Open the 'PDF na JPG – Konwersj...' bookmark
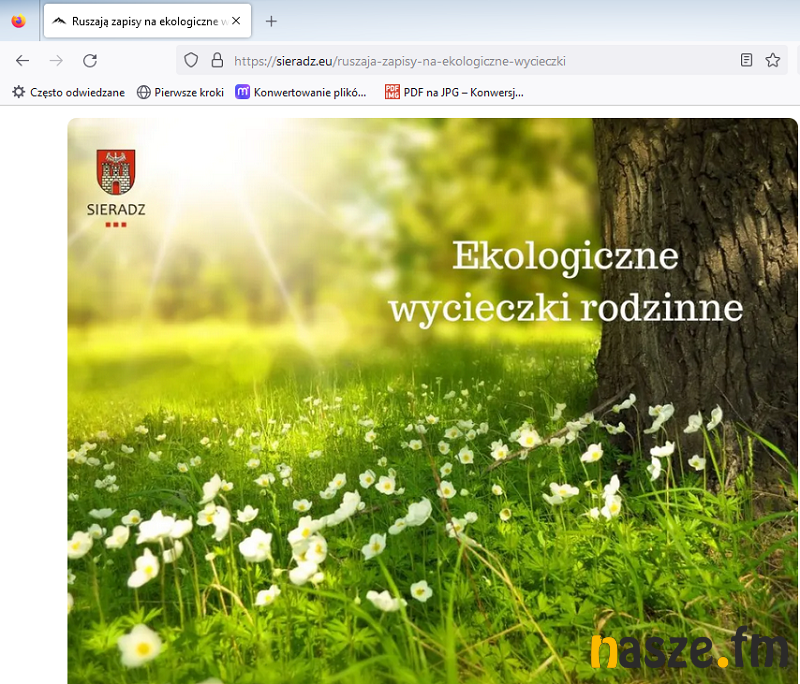The width and height of the screenshot is (800, 684). coord(454,92)
